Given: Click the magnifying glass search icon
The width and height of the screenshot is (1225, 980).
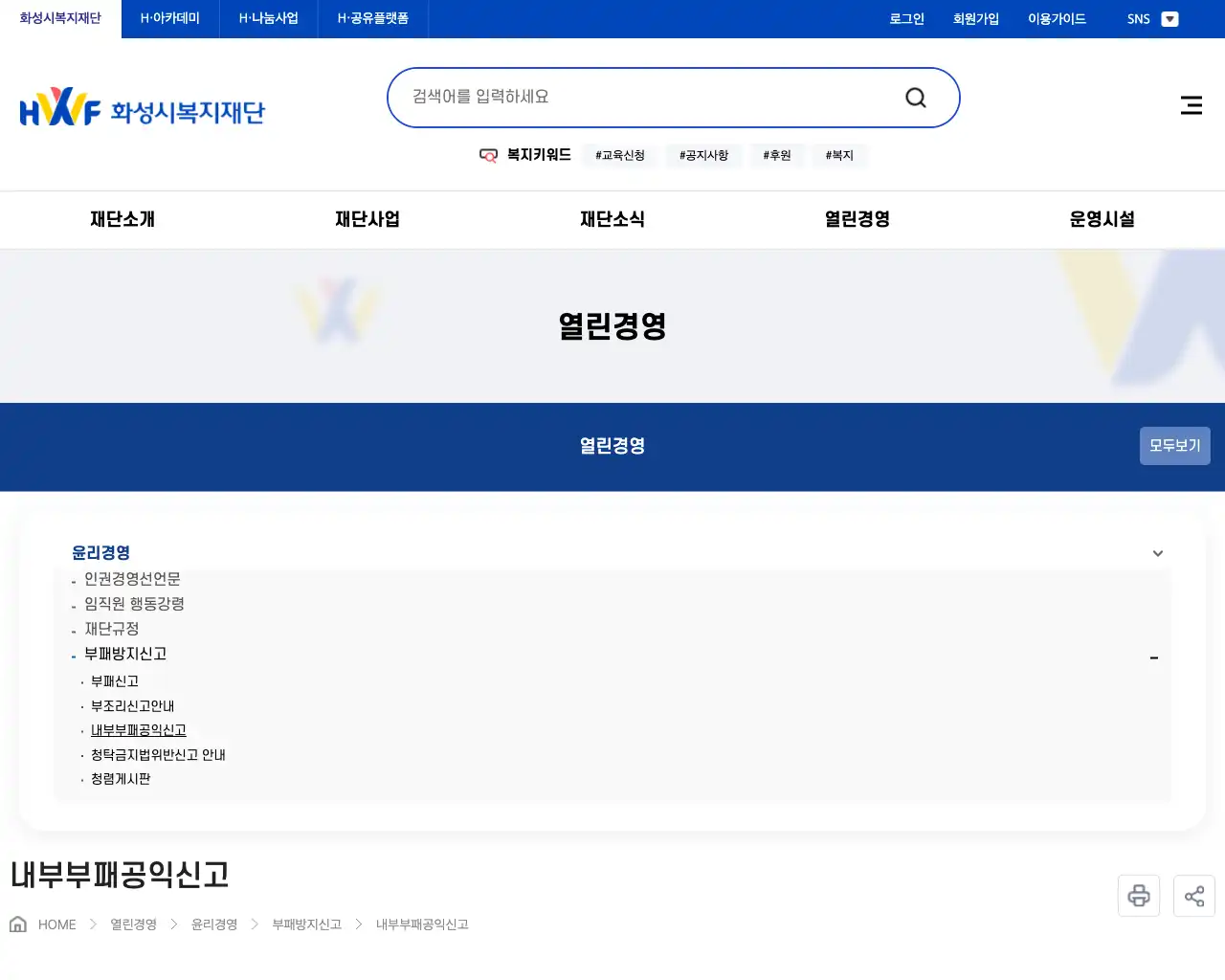Looking at the screenshot, I should 915,97.
